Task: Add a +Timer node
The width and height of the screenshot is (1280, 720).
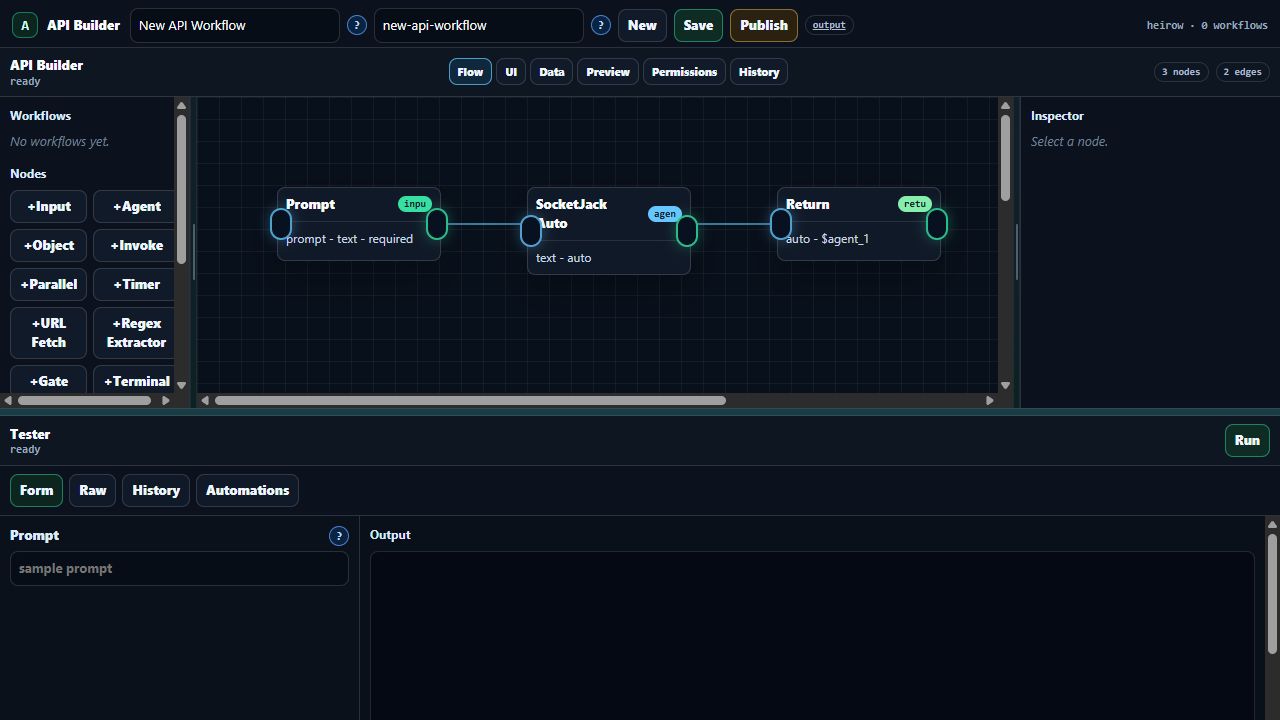Action: click(136, 284)
